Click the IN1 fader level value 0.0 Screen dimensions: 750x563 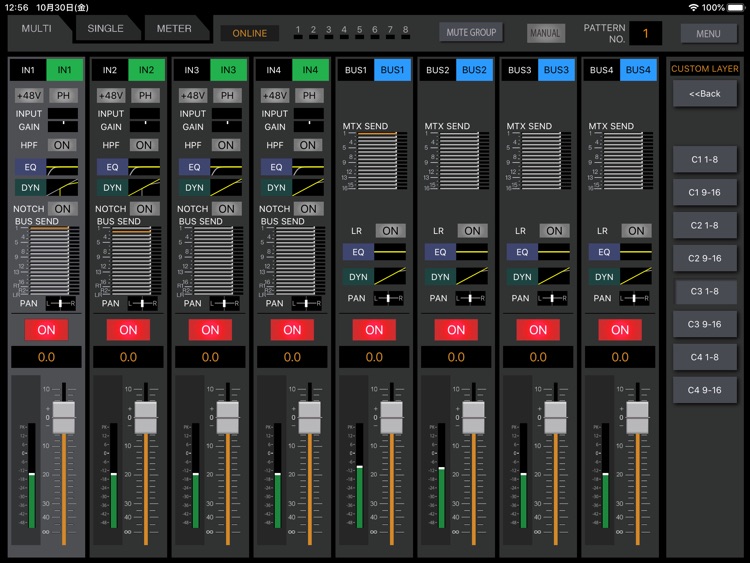click(46, 357)
